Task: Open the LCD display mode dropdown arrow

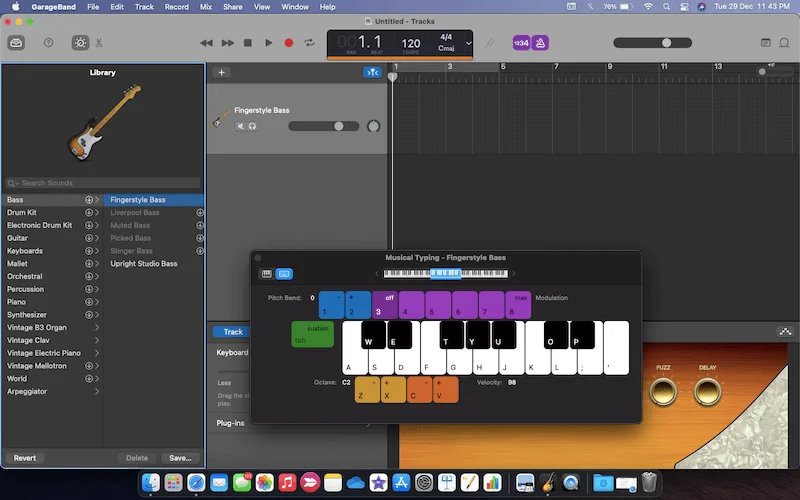Action: (x=468, y=43)
